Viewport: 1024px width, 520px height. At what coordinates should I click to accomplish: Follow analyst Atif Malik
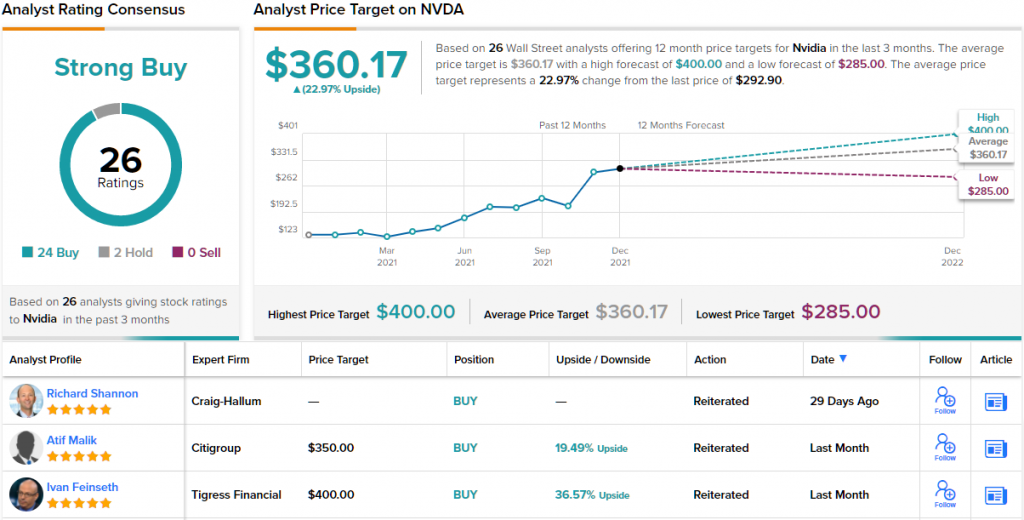pyautogui.click(x=945, y=447)
